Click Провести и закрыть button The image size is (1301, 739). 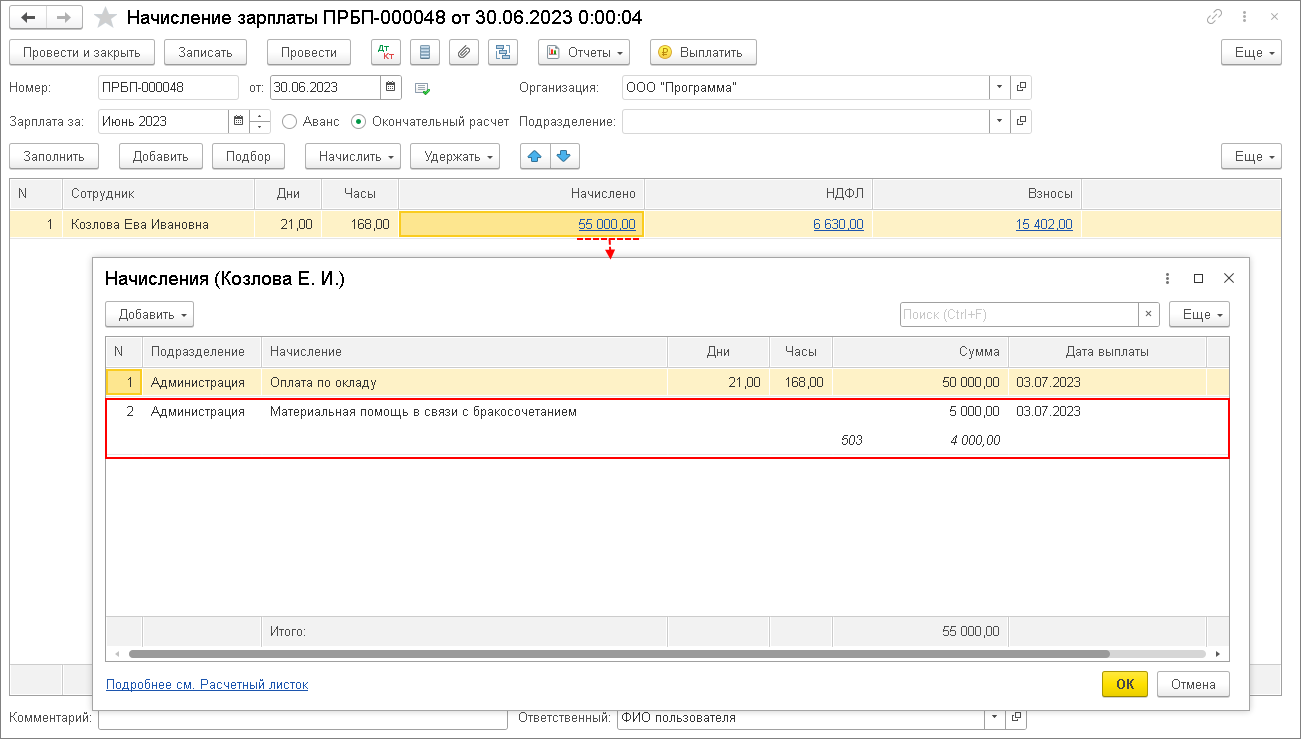pyautogui.click(x=82, y=53)
